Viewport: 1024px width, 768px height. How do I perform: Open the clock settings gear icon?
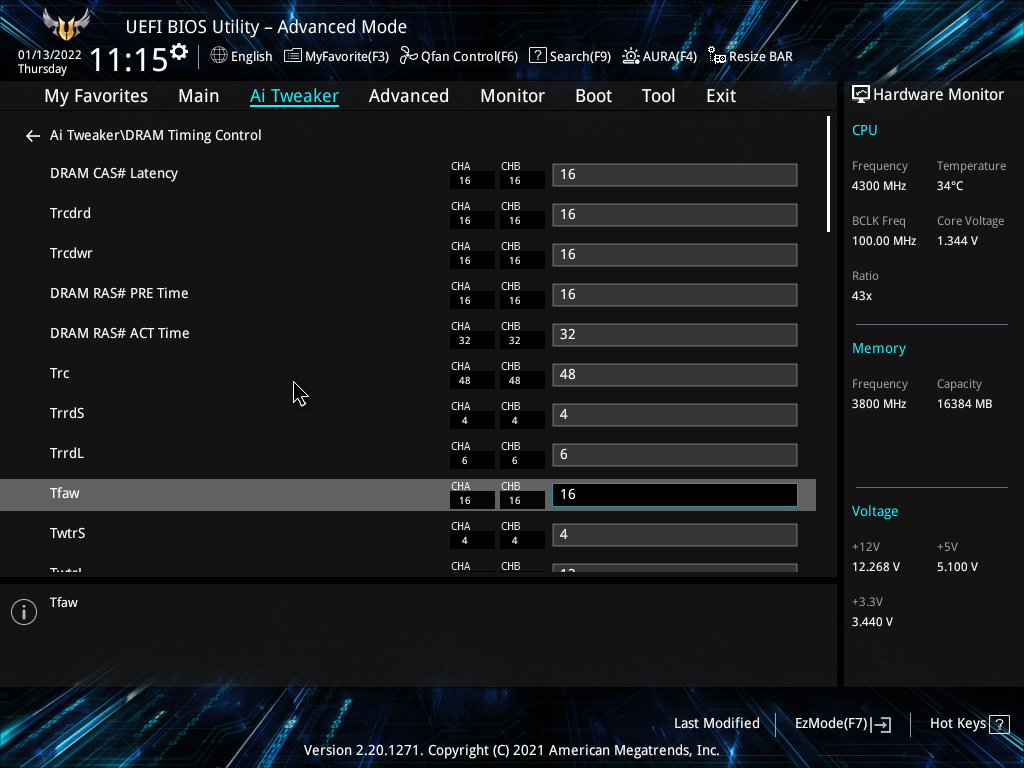179,52
